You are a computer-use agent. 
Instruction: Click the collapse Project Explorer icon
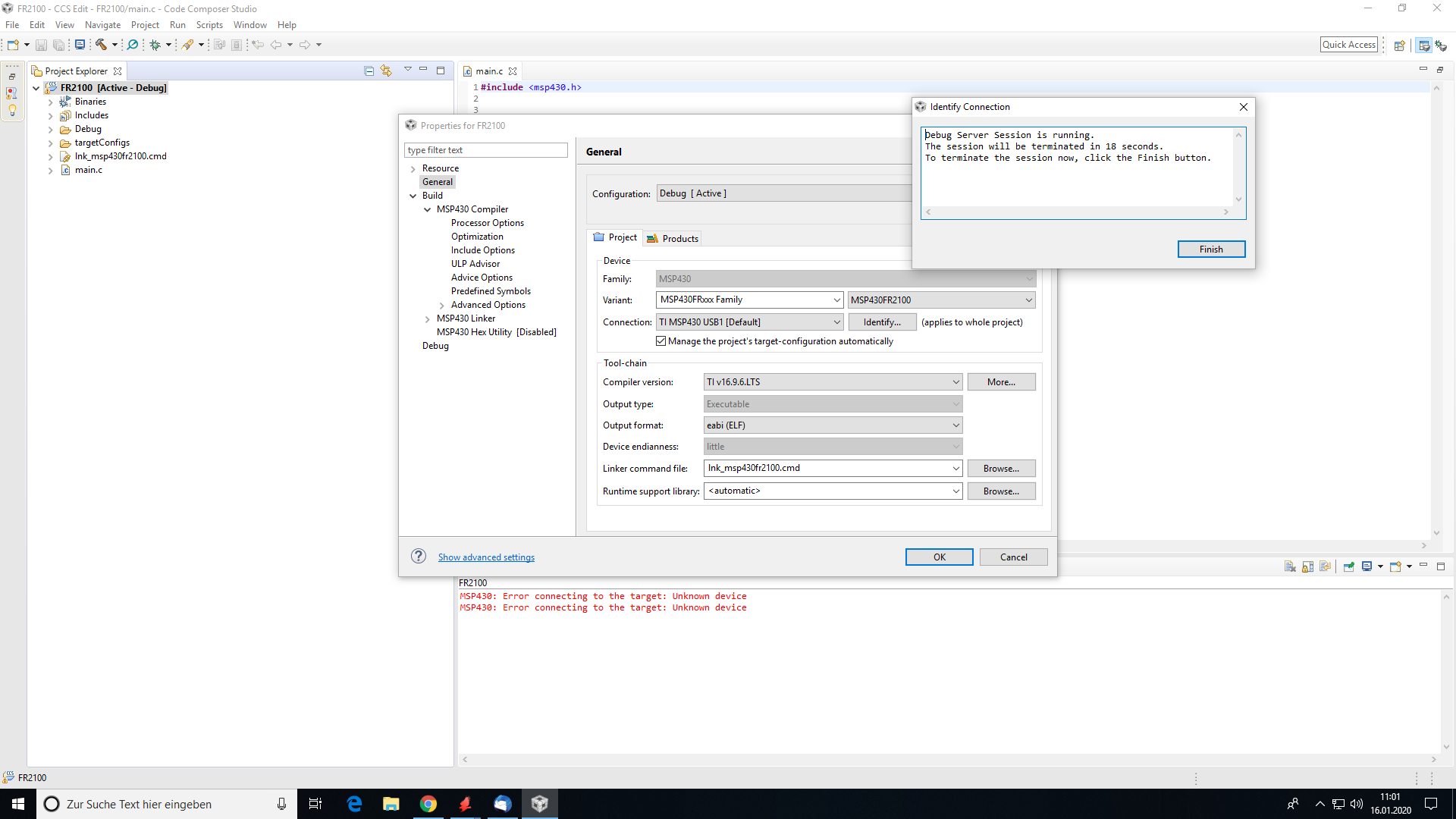coord(368,70)
